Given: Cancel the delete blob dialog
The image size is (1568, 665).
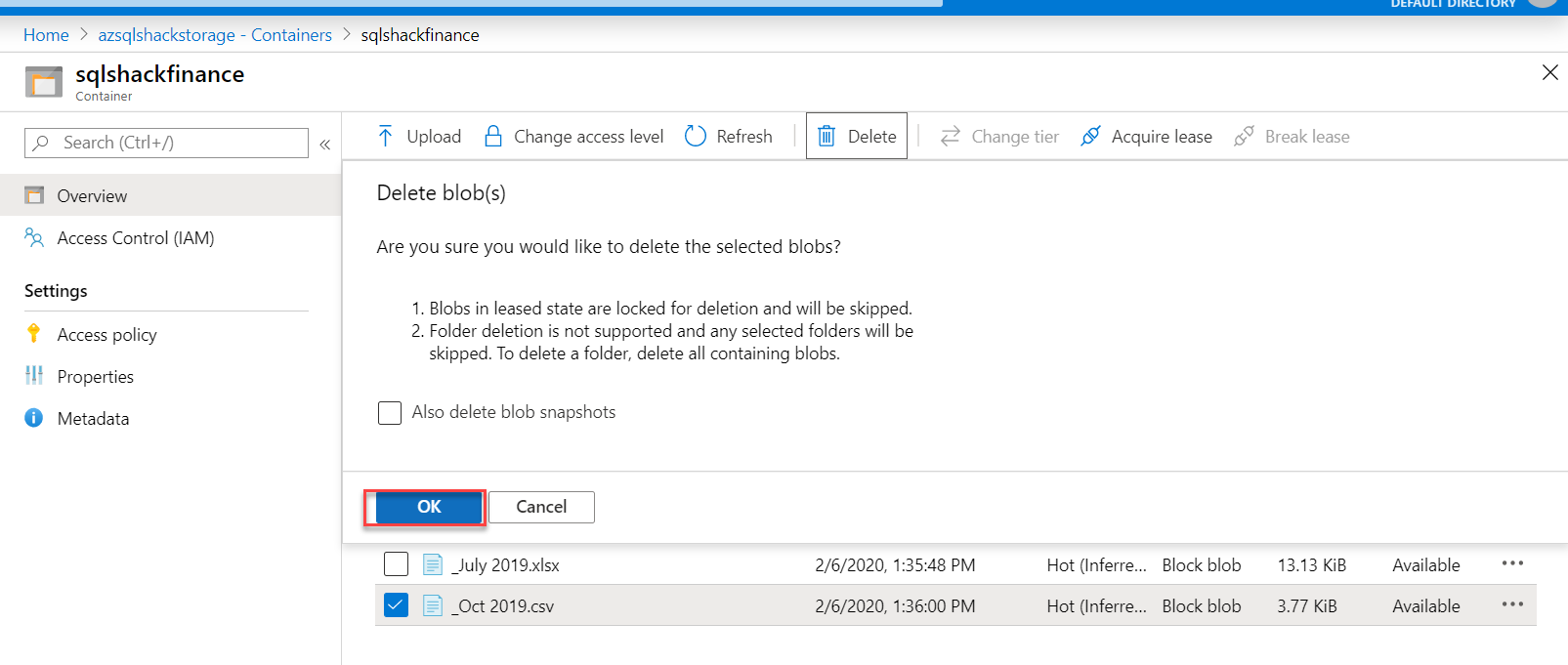Looking at the screenshot, I should click(541, 507).
